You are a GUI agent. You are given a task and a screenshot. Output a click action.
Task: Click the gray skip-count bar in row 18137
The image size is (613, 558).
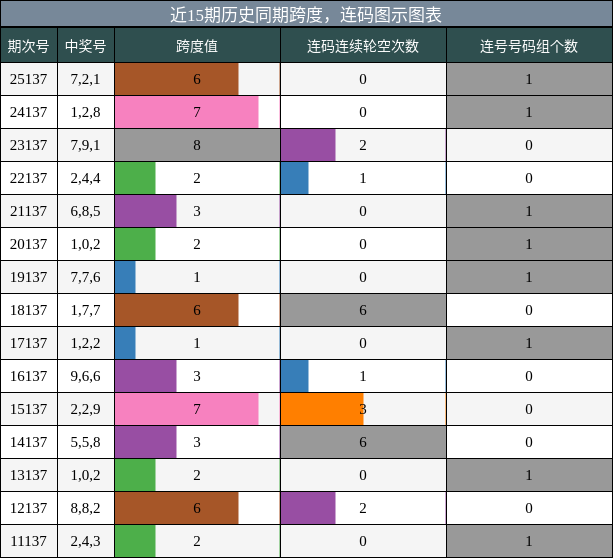364,310
